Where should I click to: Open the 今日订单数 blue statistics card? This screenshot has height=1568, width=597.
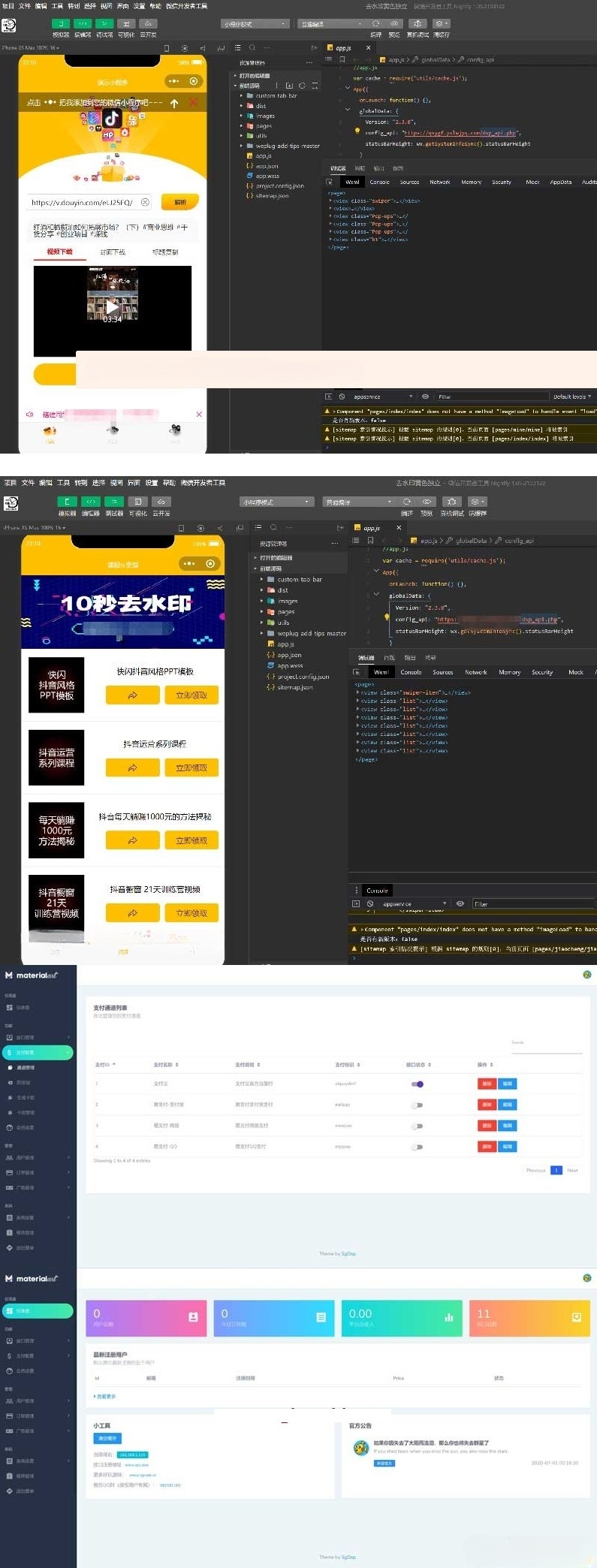[273, 1318]
